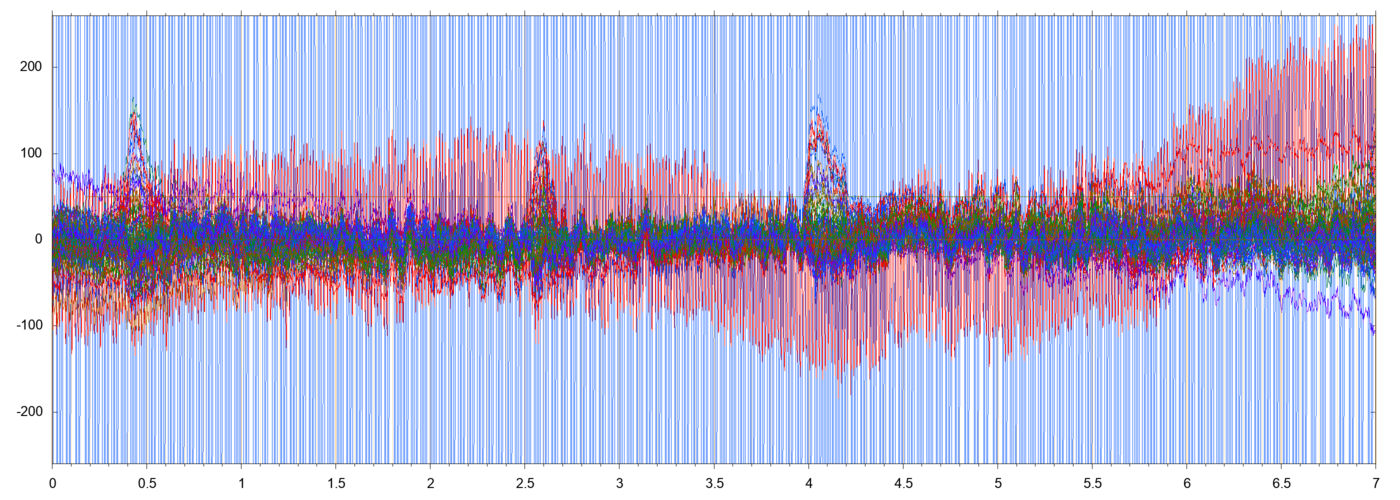Click the 7 tick label on the time axis
Screen dimensions: 1400x500
click(x=1376, y=482)
